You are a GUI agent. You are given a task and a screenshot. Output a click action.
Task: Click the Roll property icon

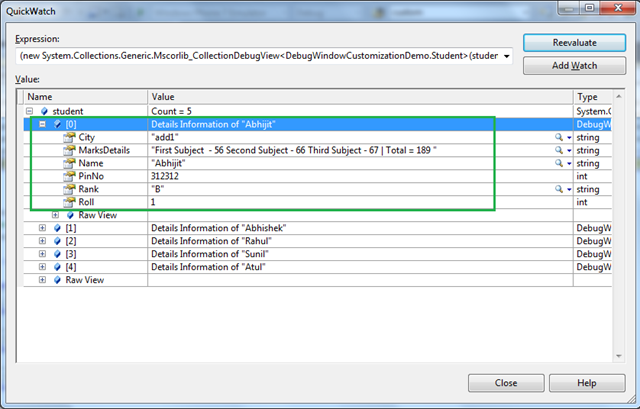pyautogui.click(x=69, y=202)
